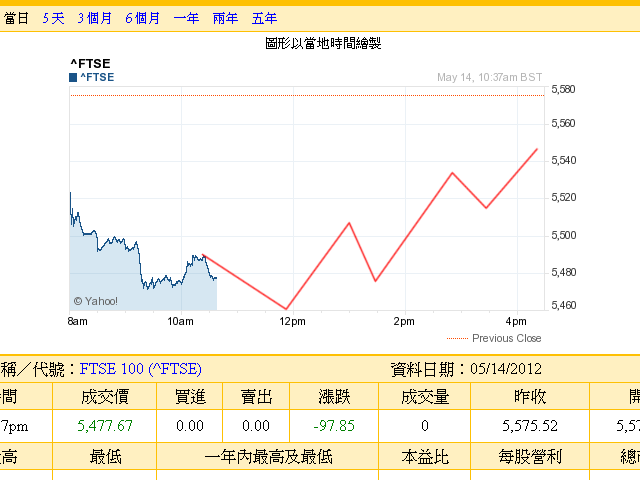The image size is (640, 480).
Task: Click the 本益比 header cell
Action: click(425, 457)
